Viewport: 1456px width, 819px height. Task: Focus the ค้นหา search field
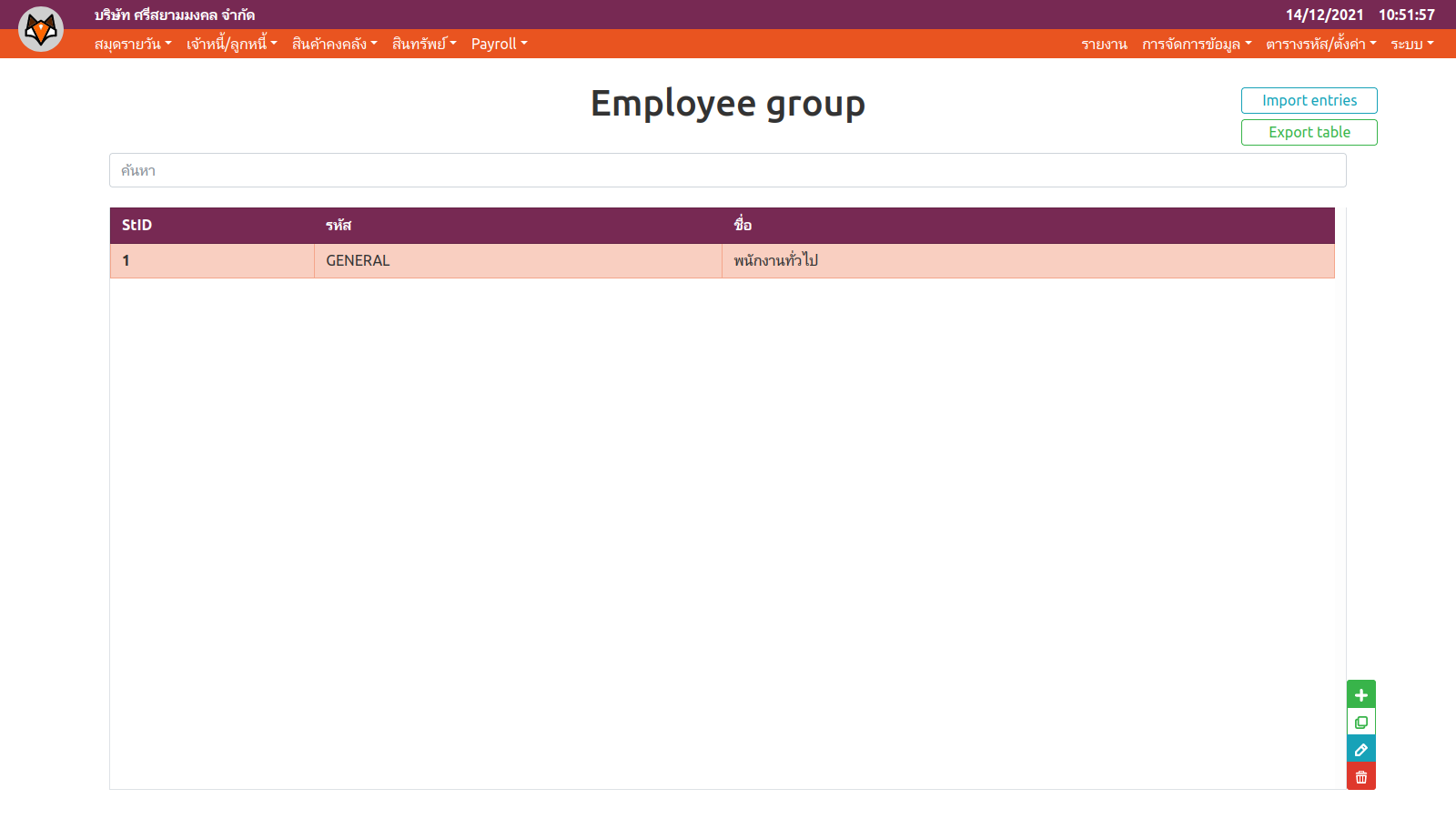(727, 170)
